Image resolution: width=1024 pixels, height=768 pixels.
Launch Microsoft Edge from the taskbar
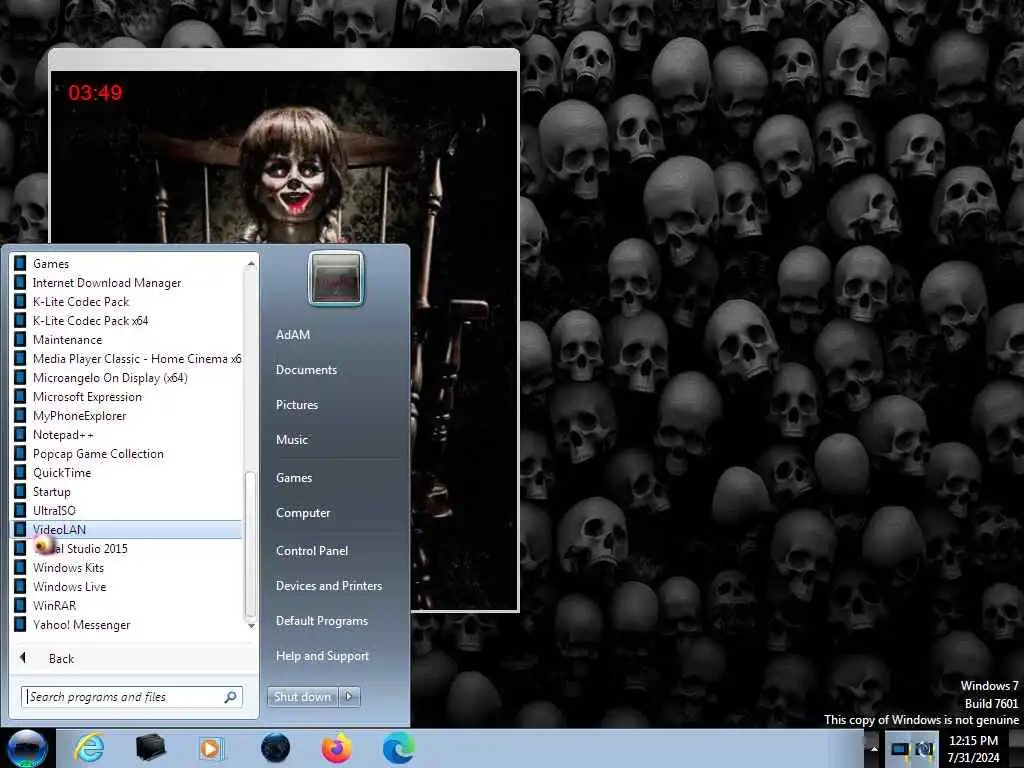coord(398,748)
